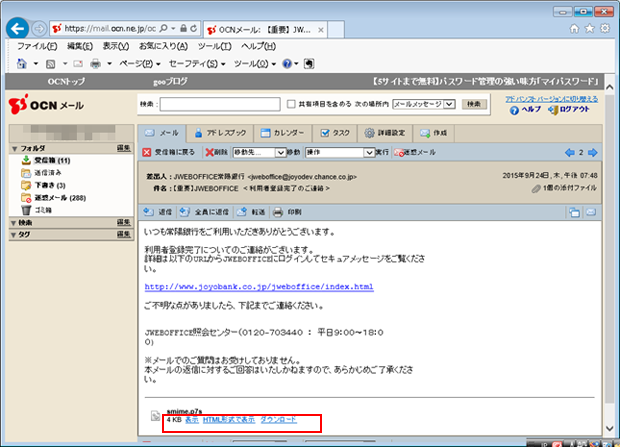Open a new browser tab
This screenshot has width=620, height=447.
[336, 30]
